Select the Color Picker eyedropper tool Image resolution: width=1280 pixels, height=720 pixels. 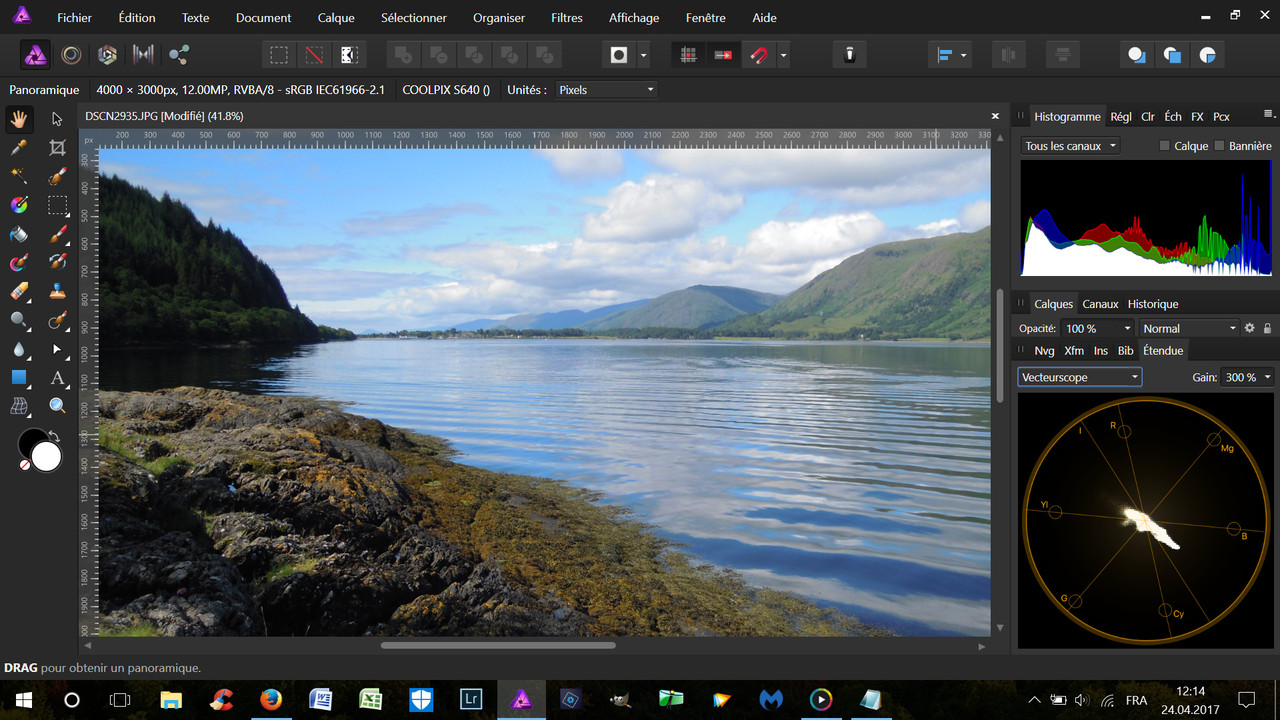pyautogui.click(x=19, y=148)
